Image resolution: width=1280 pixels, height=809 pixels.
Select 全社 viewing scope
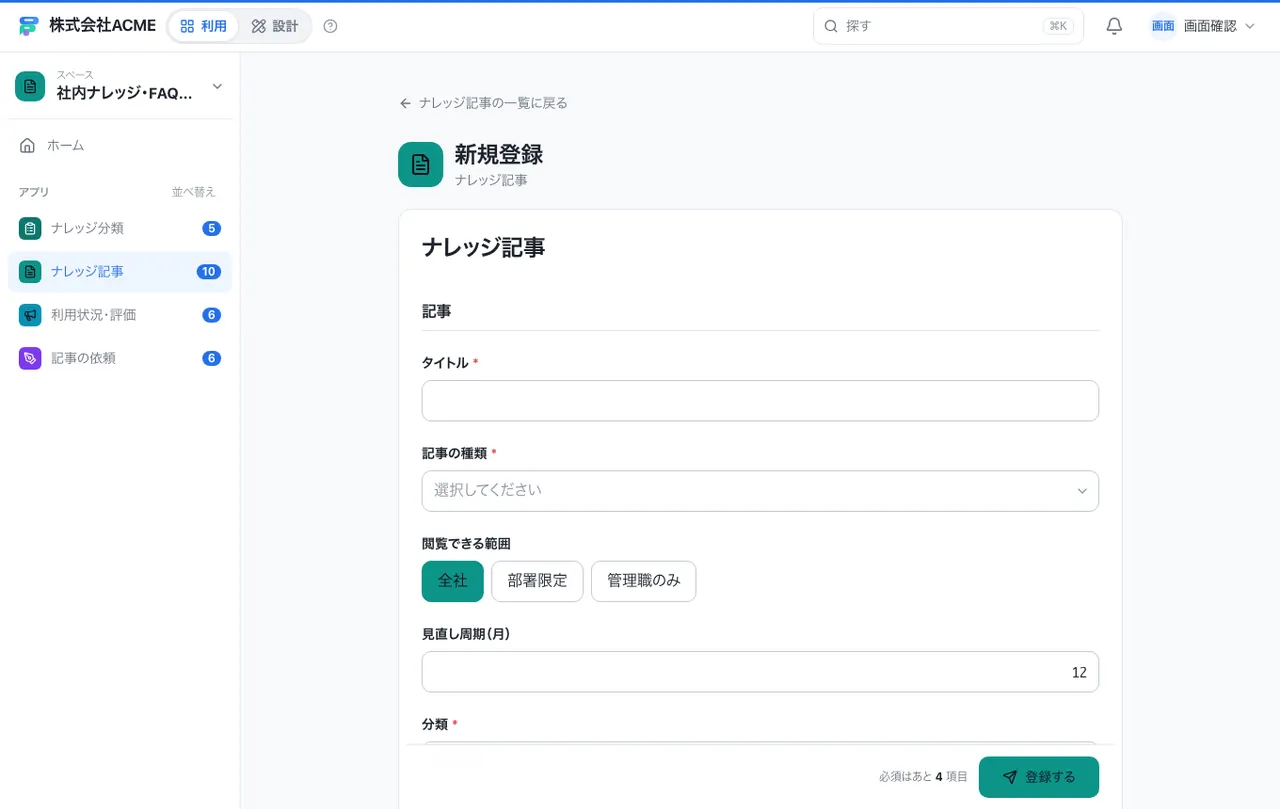pos(453,581)
